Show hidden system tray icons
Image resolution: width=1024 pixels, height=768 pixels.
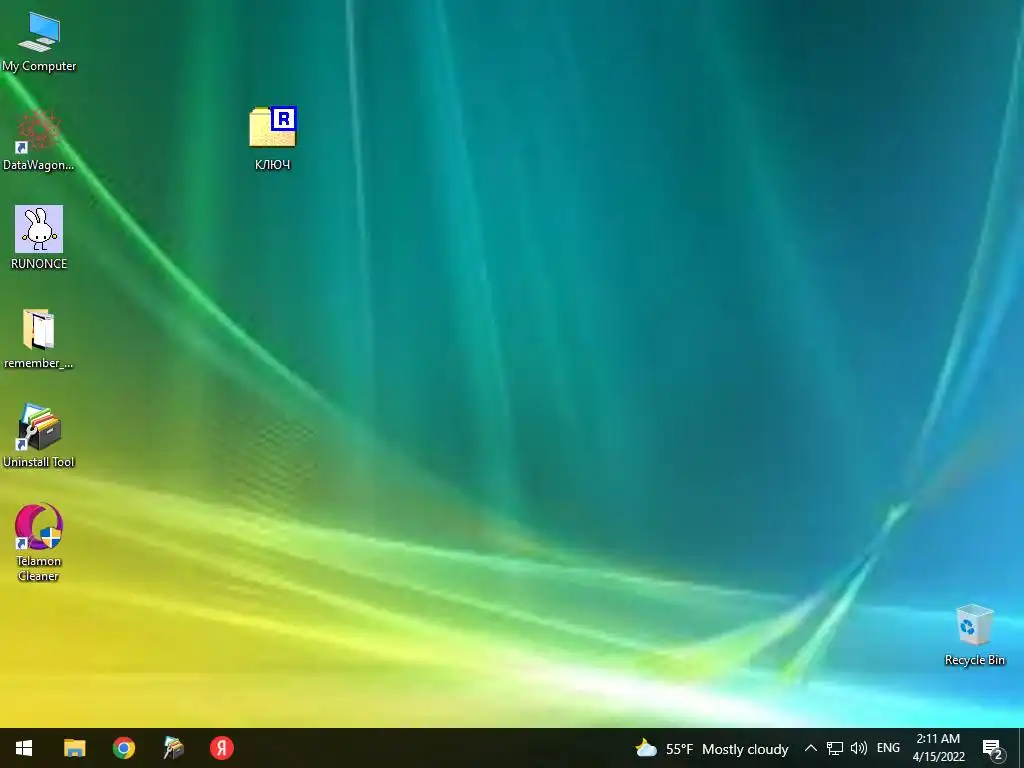[x=810, y=748]
